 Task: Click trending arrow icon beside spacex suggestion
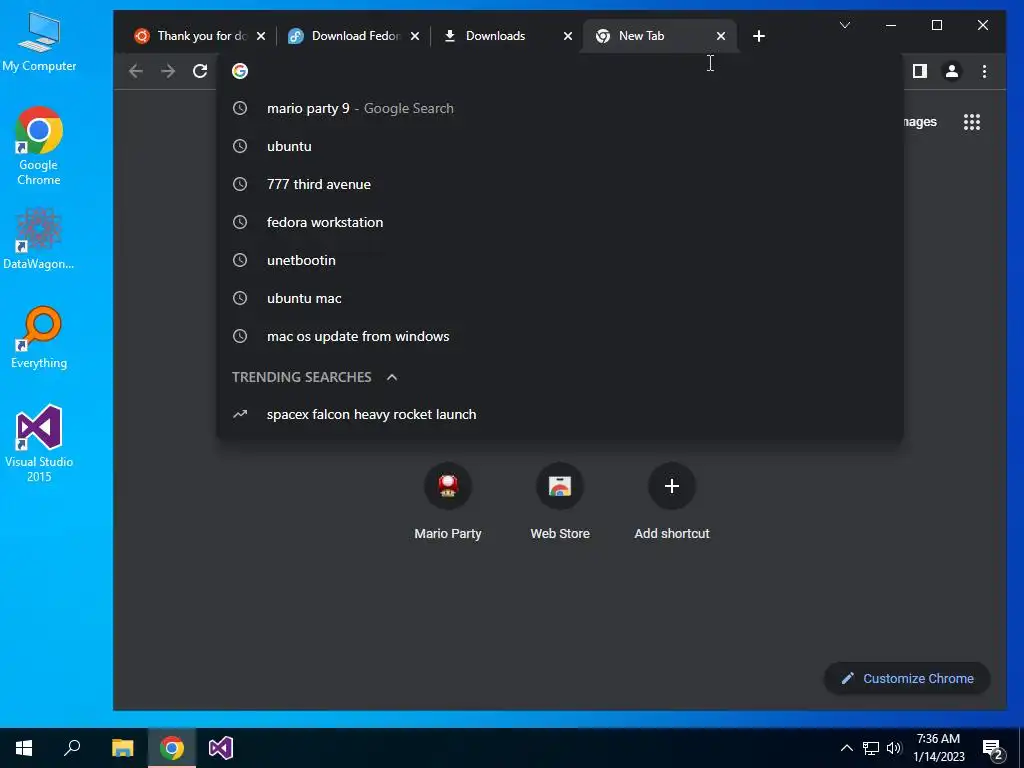pyautogui.click(x=240, y=414)
